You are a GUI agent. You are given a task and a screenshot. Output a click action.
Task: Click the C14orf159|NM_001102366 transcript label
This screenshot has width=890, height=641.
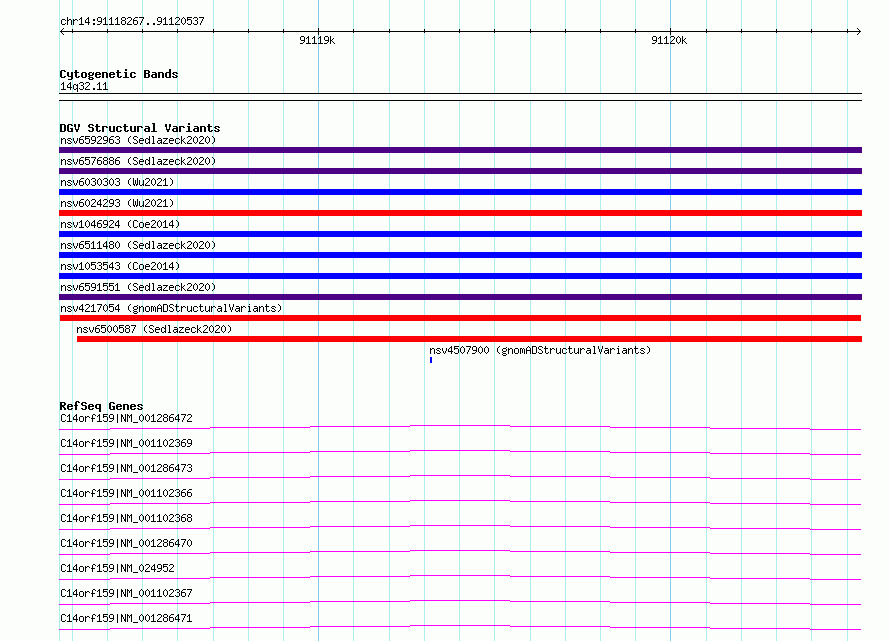126,493
